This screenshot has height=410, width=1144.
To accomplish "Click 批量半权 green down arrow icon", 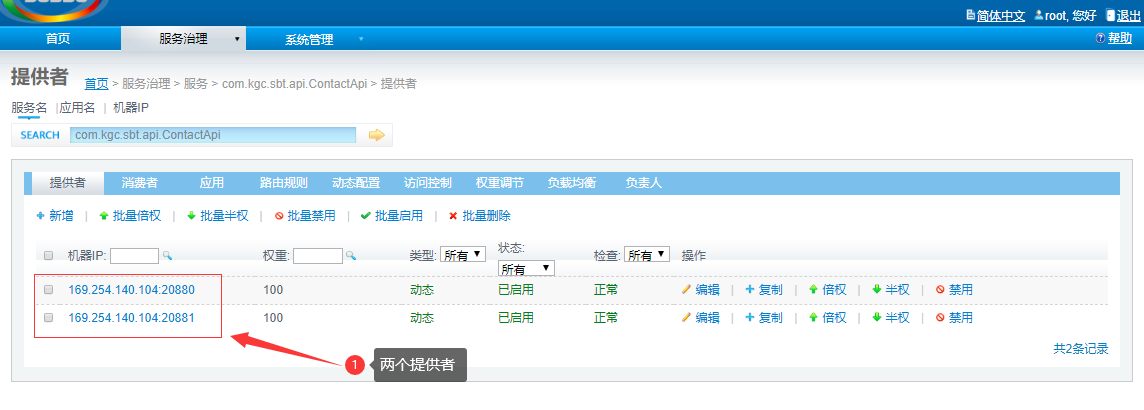I will click(191, 216).
